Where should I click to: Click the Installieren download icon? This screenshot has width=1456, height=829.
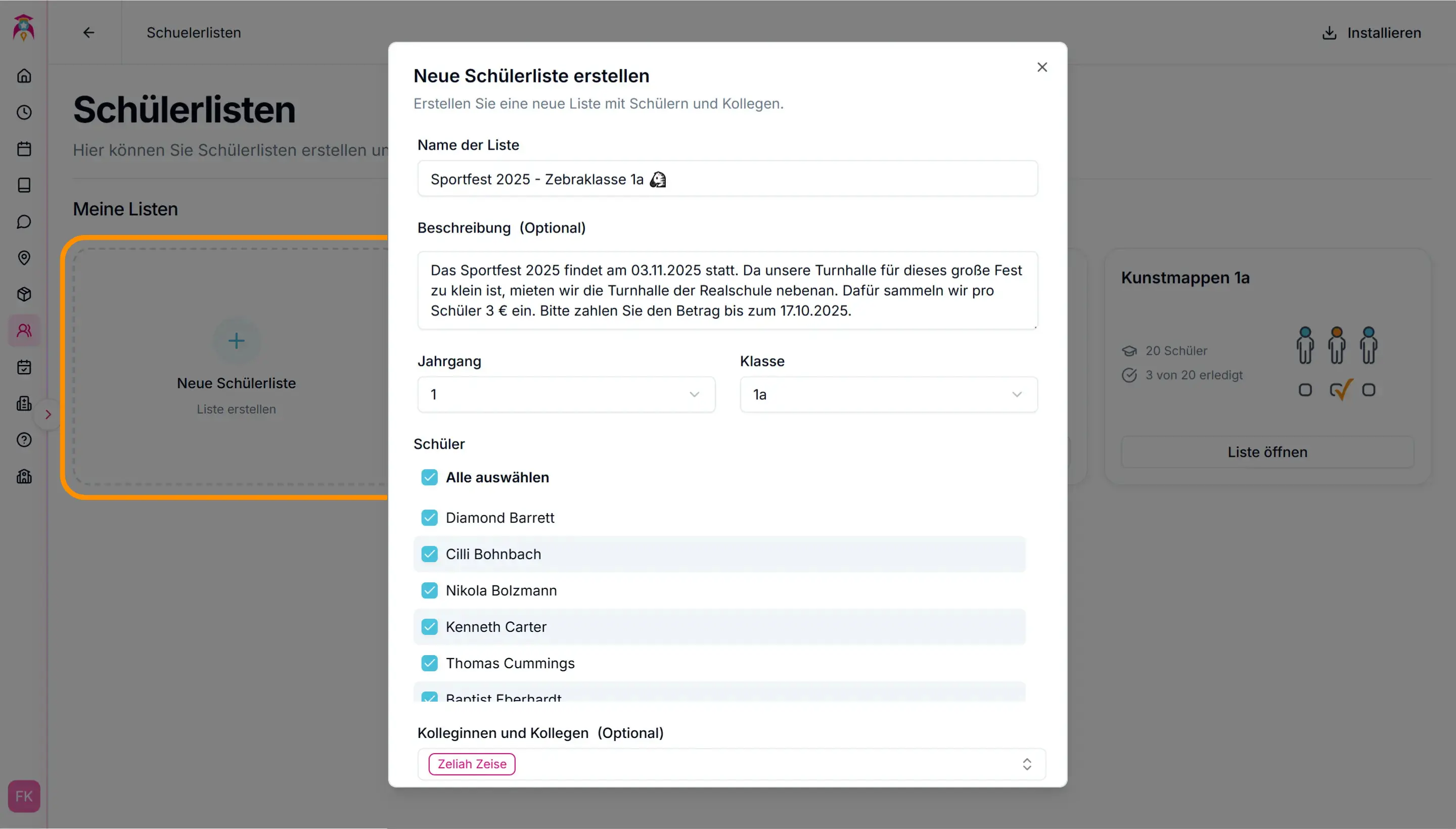click(x=1329, y=33)
